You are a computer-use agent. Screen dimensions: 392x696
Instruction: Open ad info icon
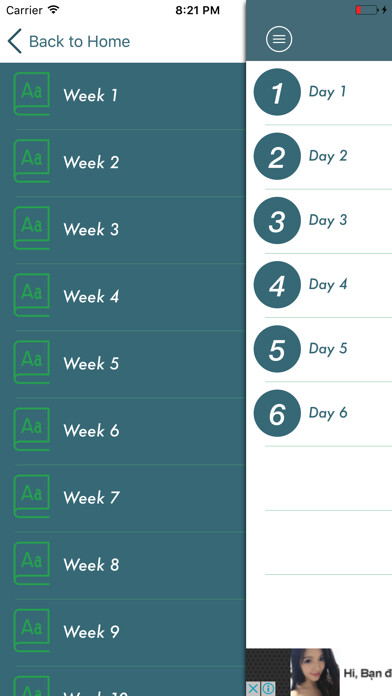268,689
